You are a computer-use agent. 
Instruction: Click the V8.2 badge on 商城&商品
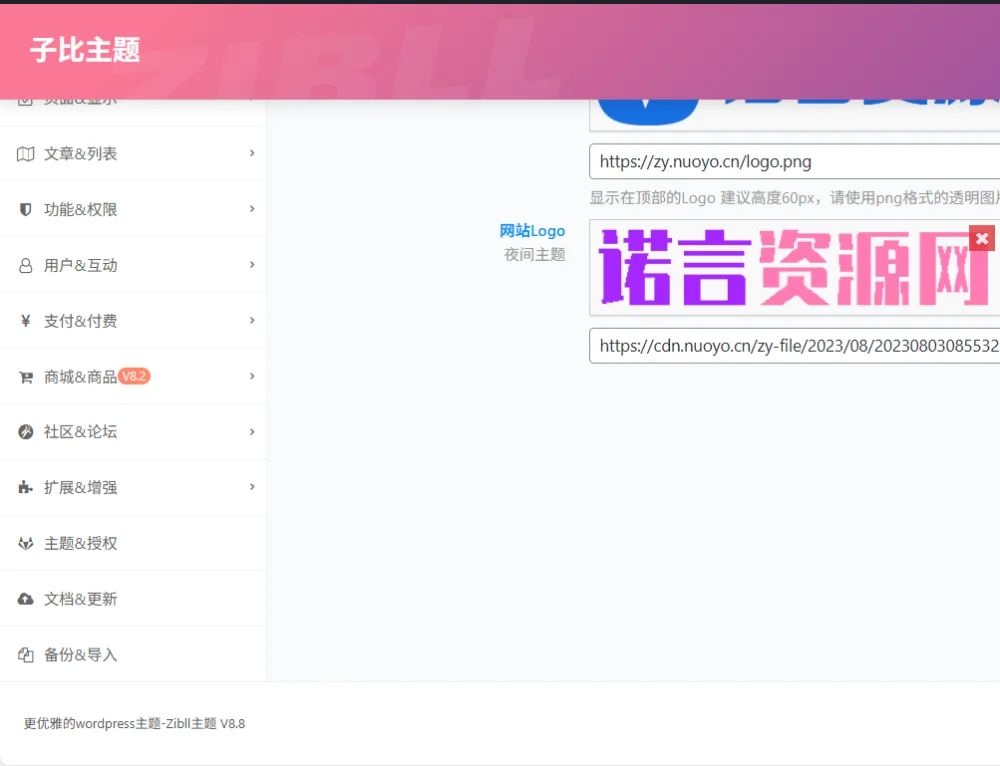[x=134, y=376]
